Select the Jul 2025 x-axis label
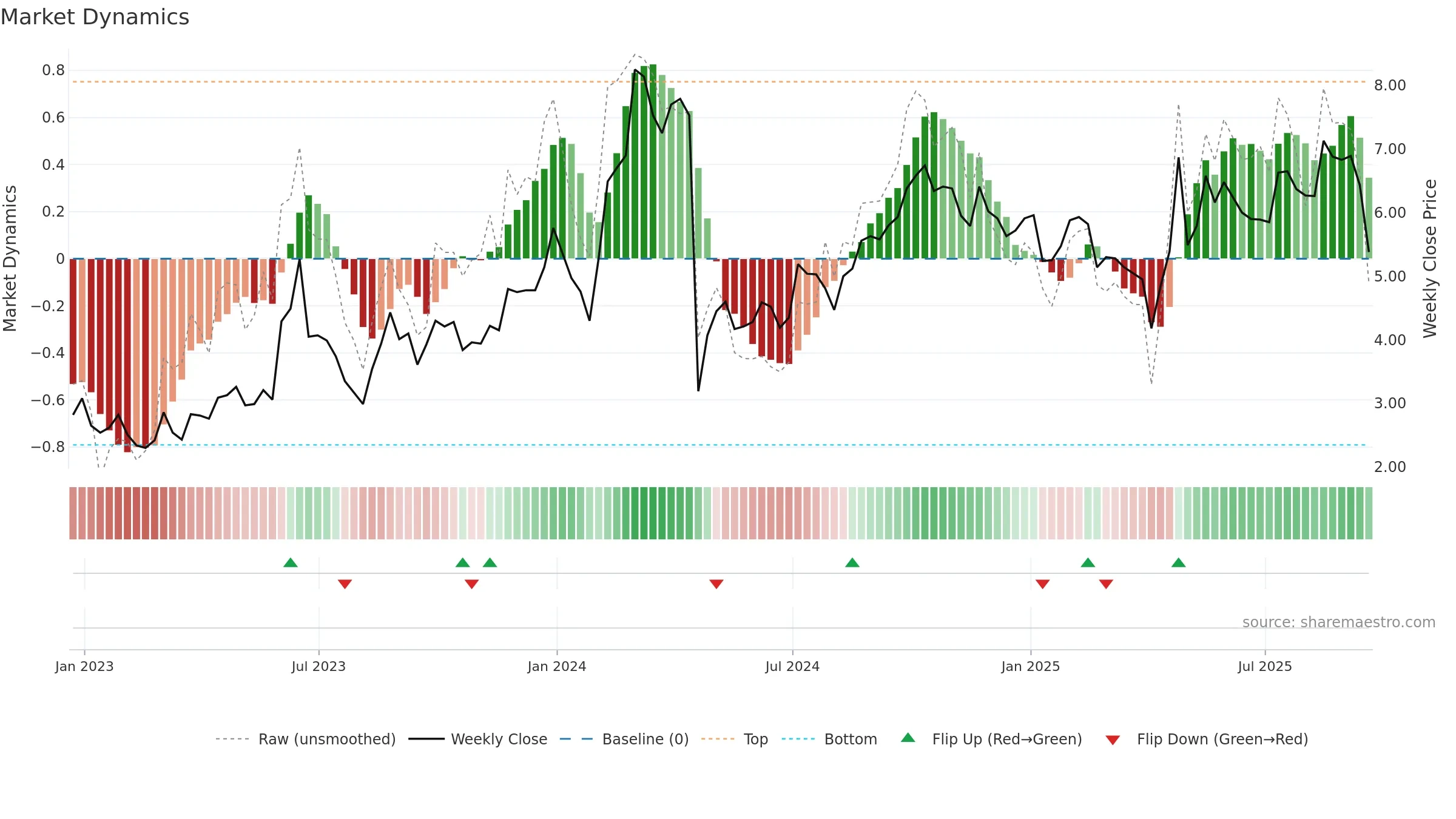Screen dimensions: 1456x819 point(1265,666)
